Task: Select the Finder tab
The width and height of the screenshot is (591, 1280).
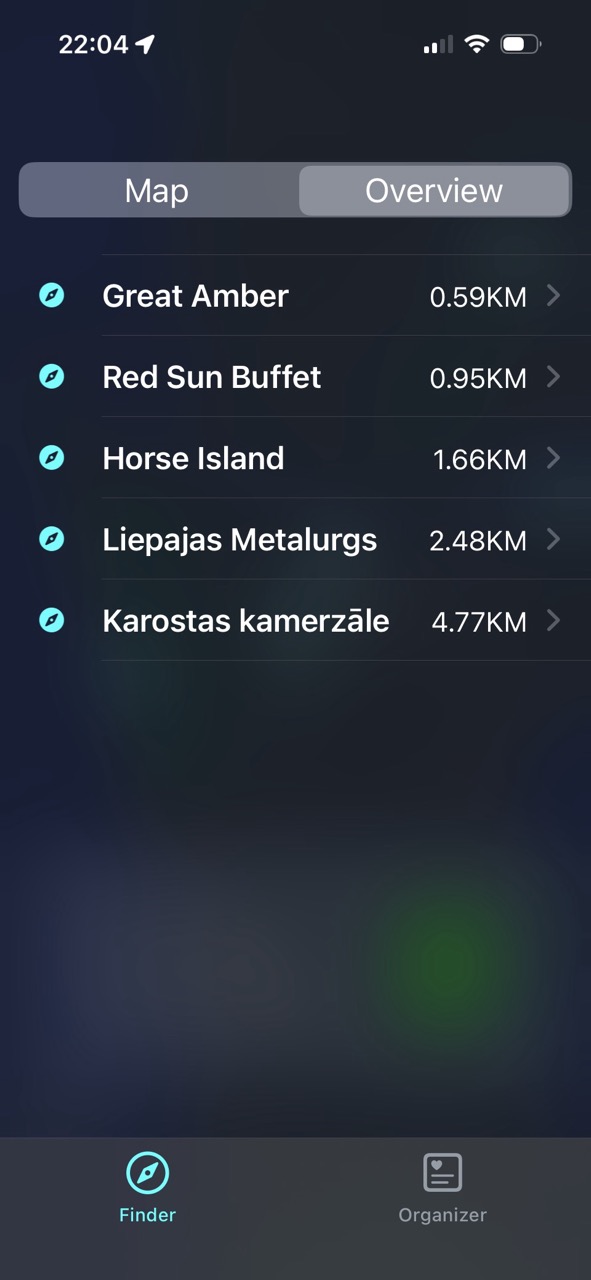Action: (x=147, y=1188)
